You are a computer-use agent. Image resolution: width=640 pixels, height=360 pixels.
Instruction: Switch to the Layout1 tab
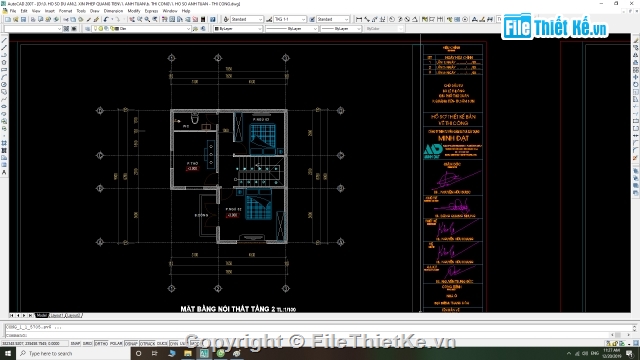57,316
